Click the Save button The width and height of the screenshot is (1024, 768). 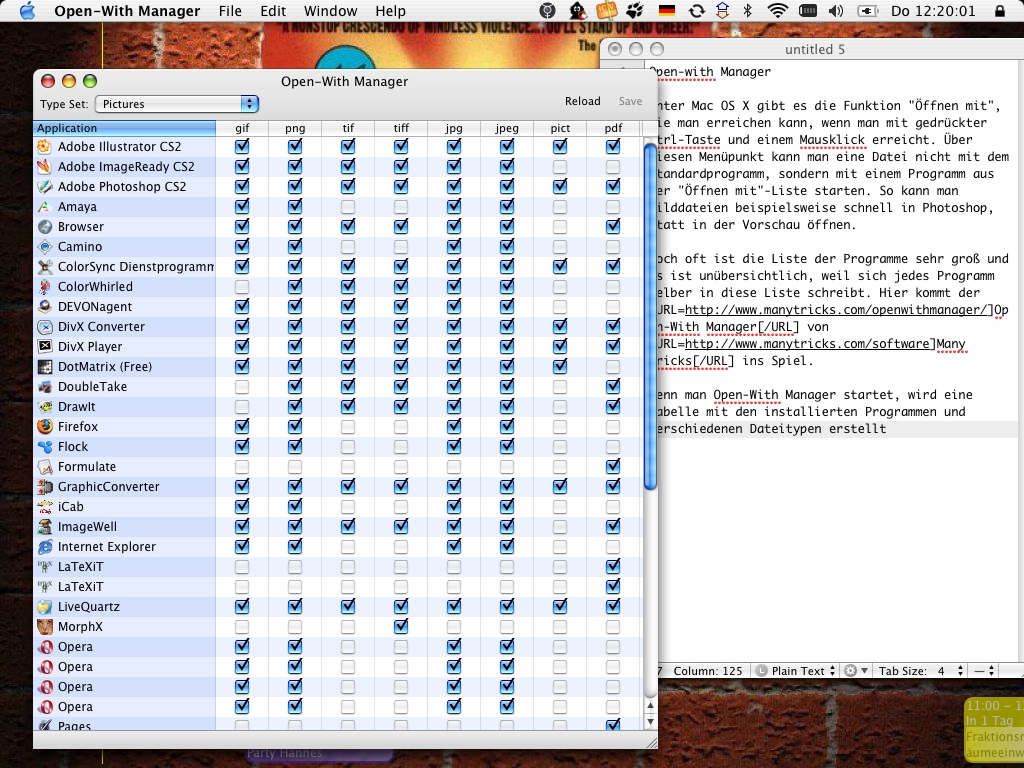(x=630, y=101)
